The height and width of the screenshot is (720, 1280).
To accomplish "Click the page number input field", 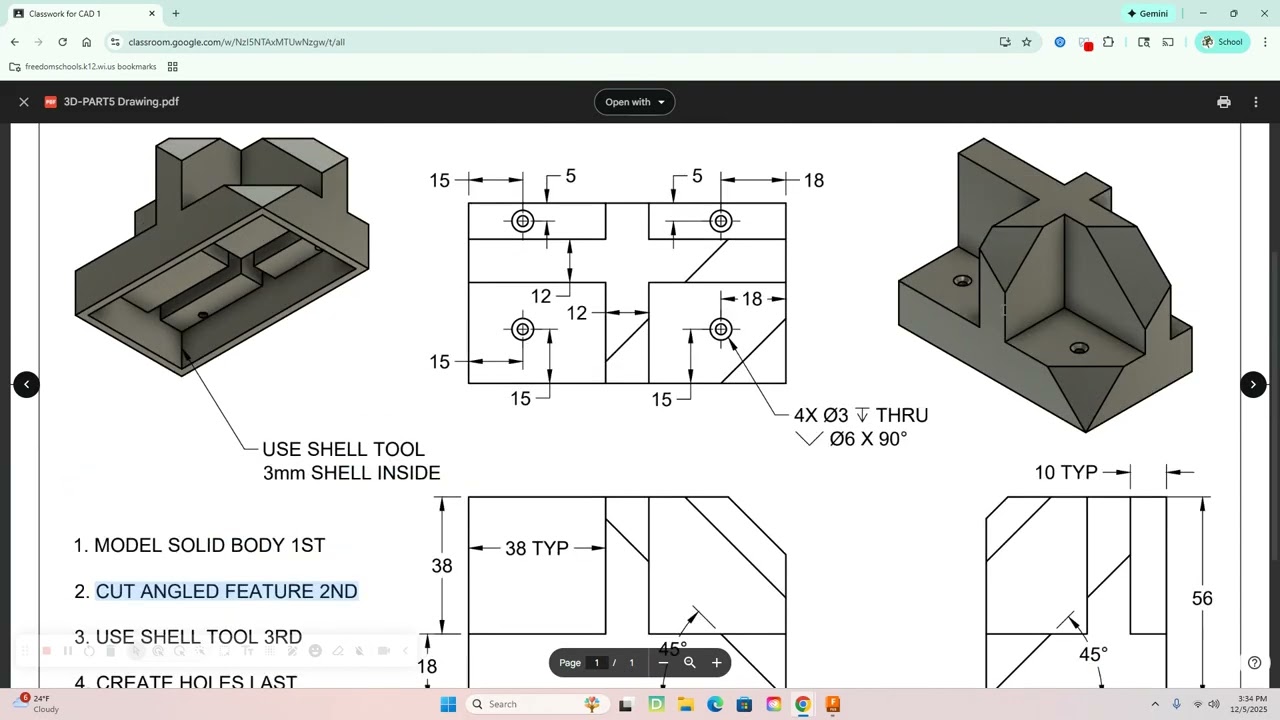I will (597, 663).
